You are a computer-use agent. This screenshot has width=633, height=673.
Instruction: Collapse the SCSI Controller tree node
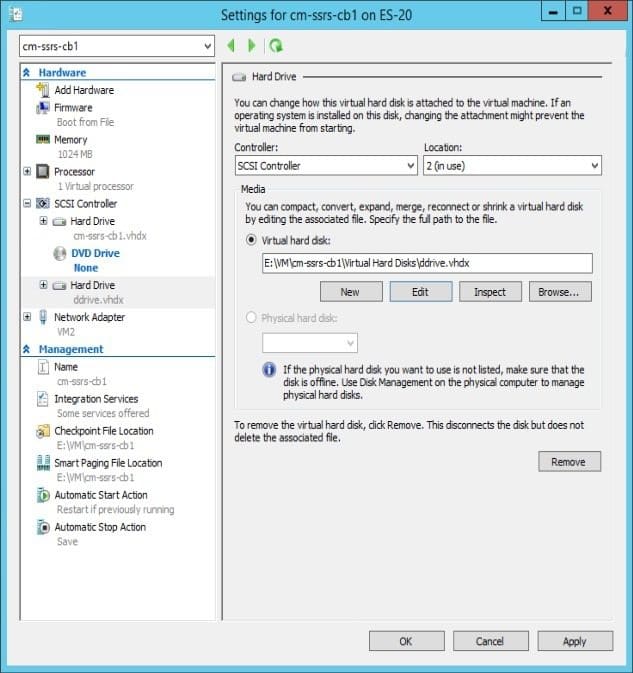pos(27,203)
